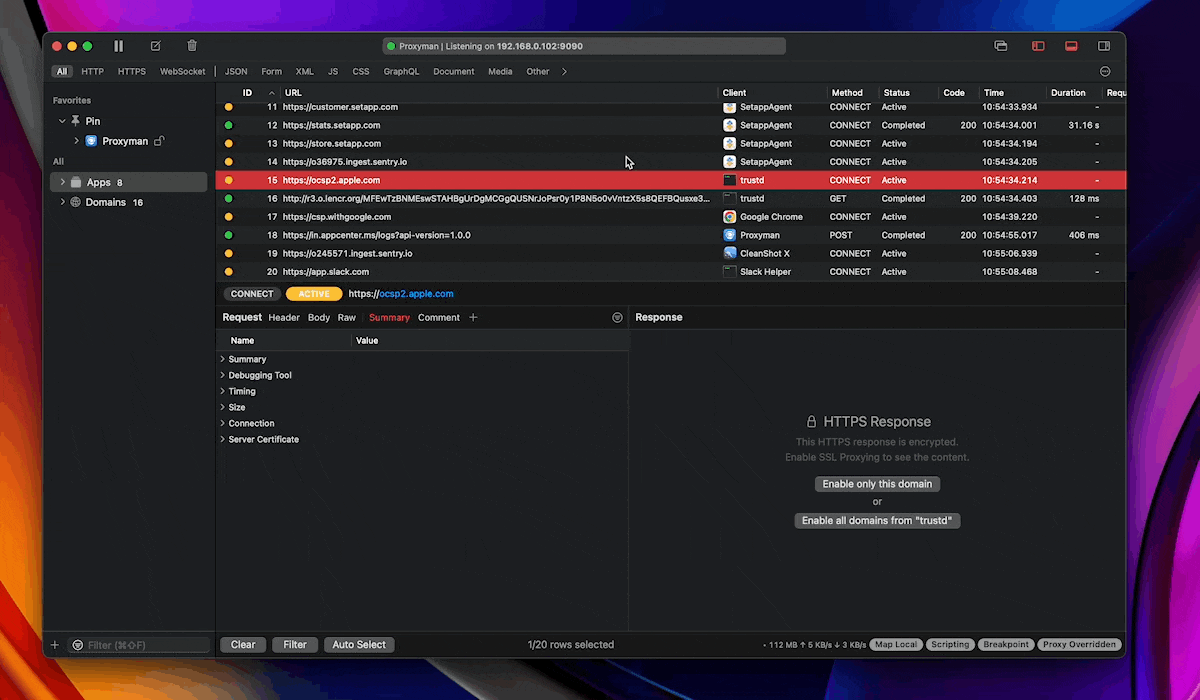1200x700 pixels.
Task: Click the orange status dot of row 17
Action: [228, 217]
